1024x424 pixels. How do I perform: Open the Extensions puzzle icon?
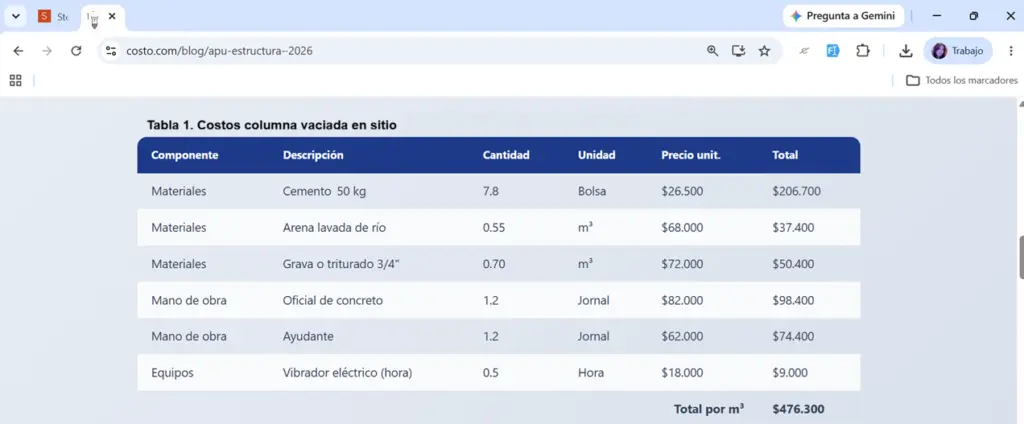[863, 51]
